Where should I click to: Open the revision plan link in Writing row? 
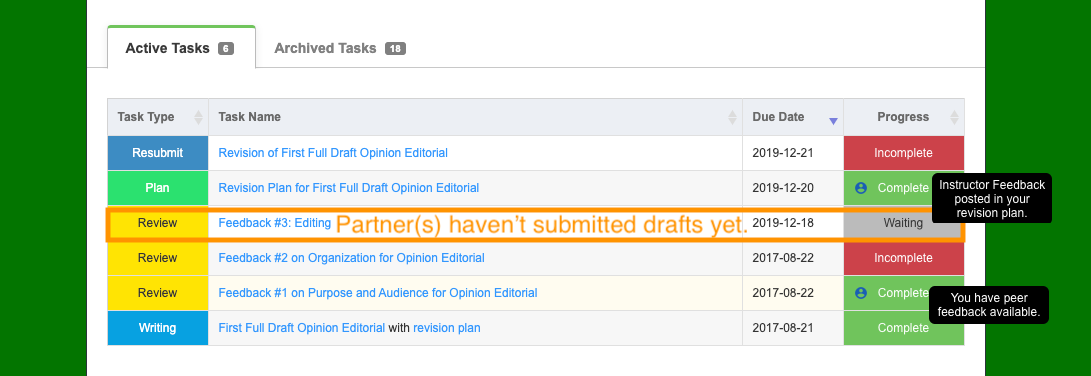click(x=447, y=328)
